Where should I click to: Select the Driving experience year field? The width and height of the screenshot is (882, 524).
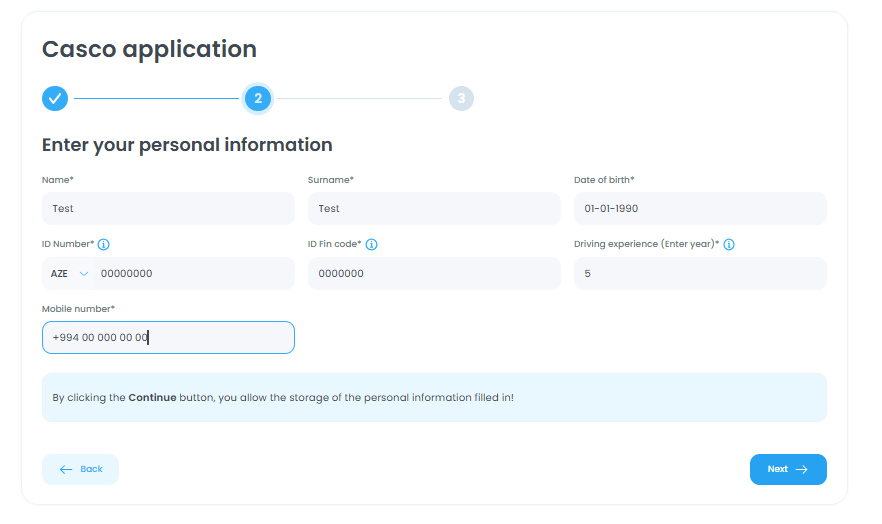pos(700,274)
